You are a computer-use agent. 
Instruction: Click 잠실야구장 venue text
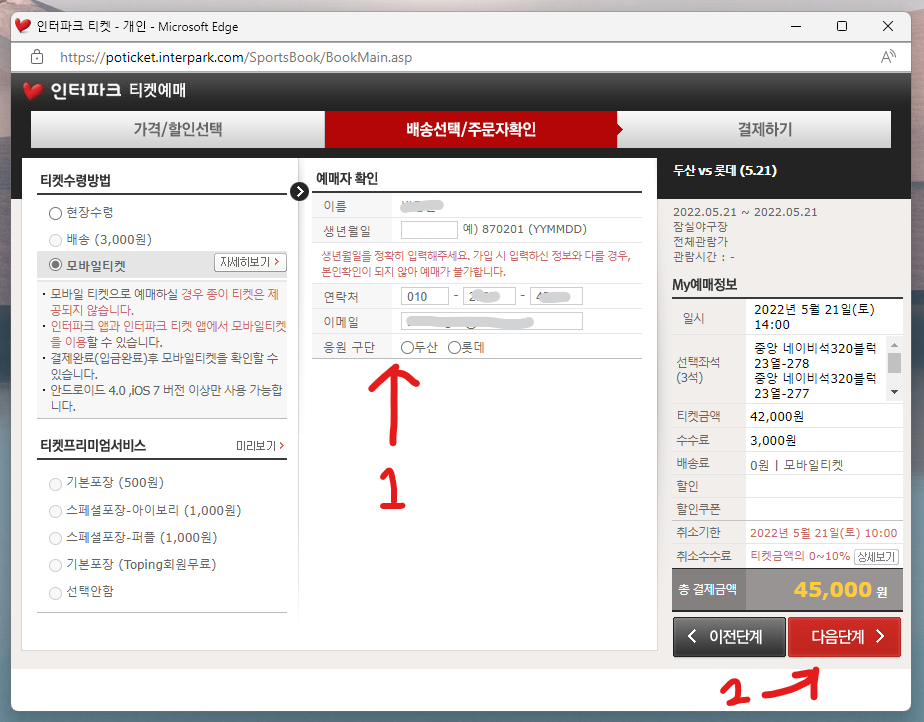pyautogui.click(x=700, y=227)
